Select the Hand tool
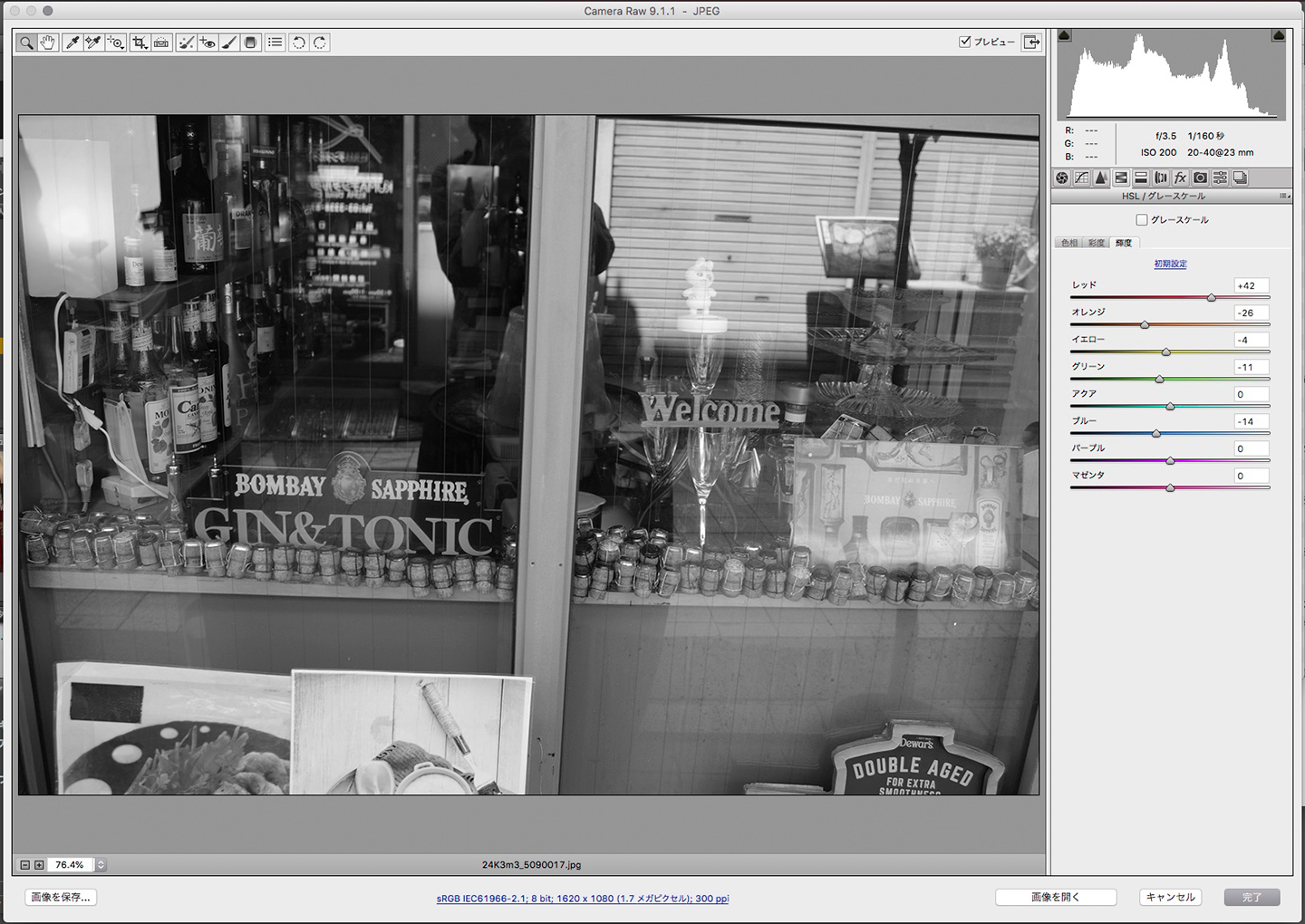The image size is (1305, 924). pyautogui.click(x=48, y=43)
